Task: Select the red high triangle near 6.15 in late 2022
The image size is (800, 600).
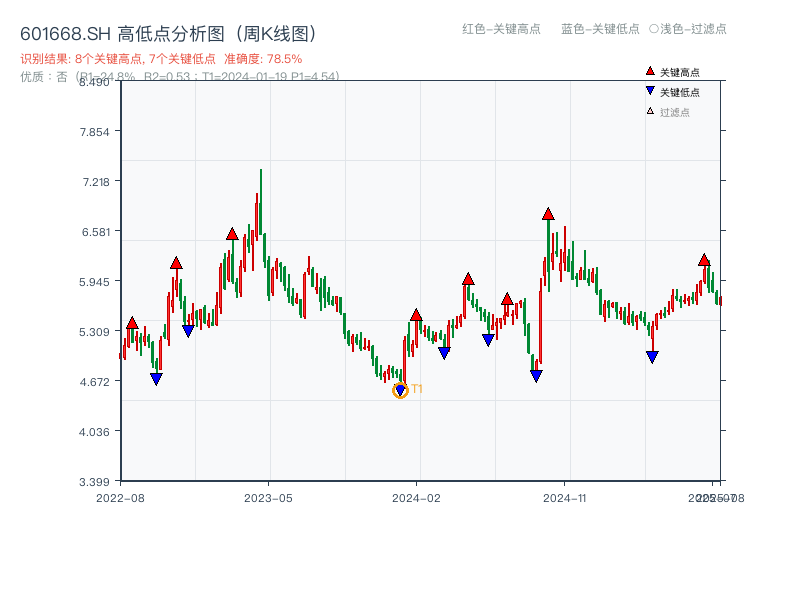Action: coord(176,263)
